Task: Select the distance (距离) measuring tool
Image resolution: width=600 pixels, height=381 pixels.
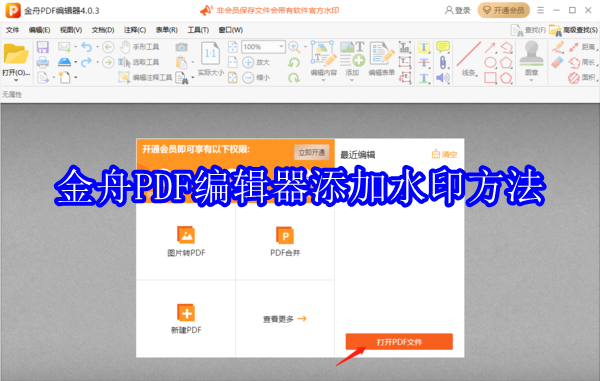Action: [582, 47]
